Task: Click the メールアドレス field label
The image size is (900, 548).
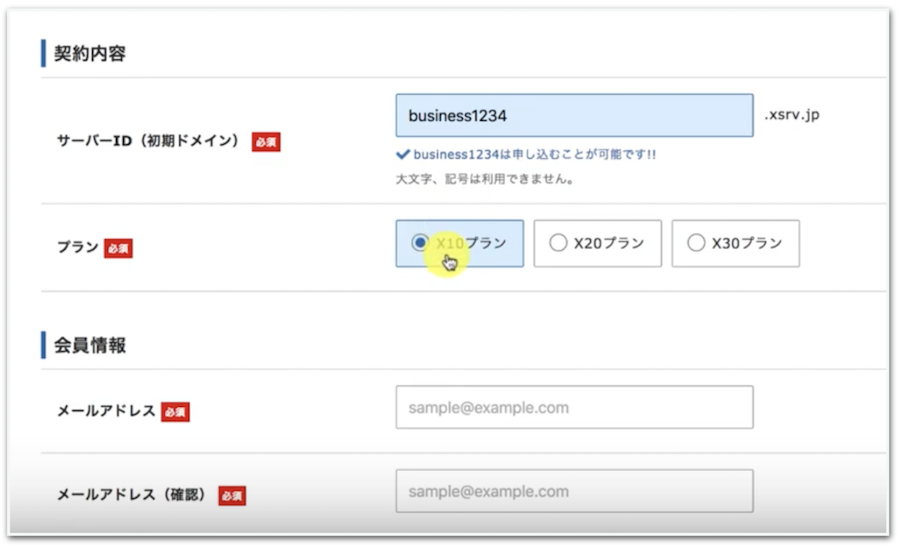Action: tap(106, 412)
